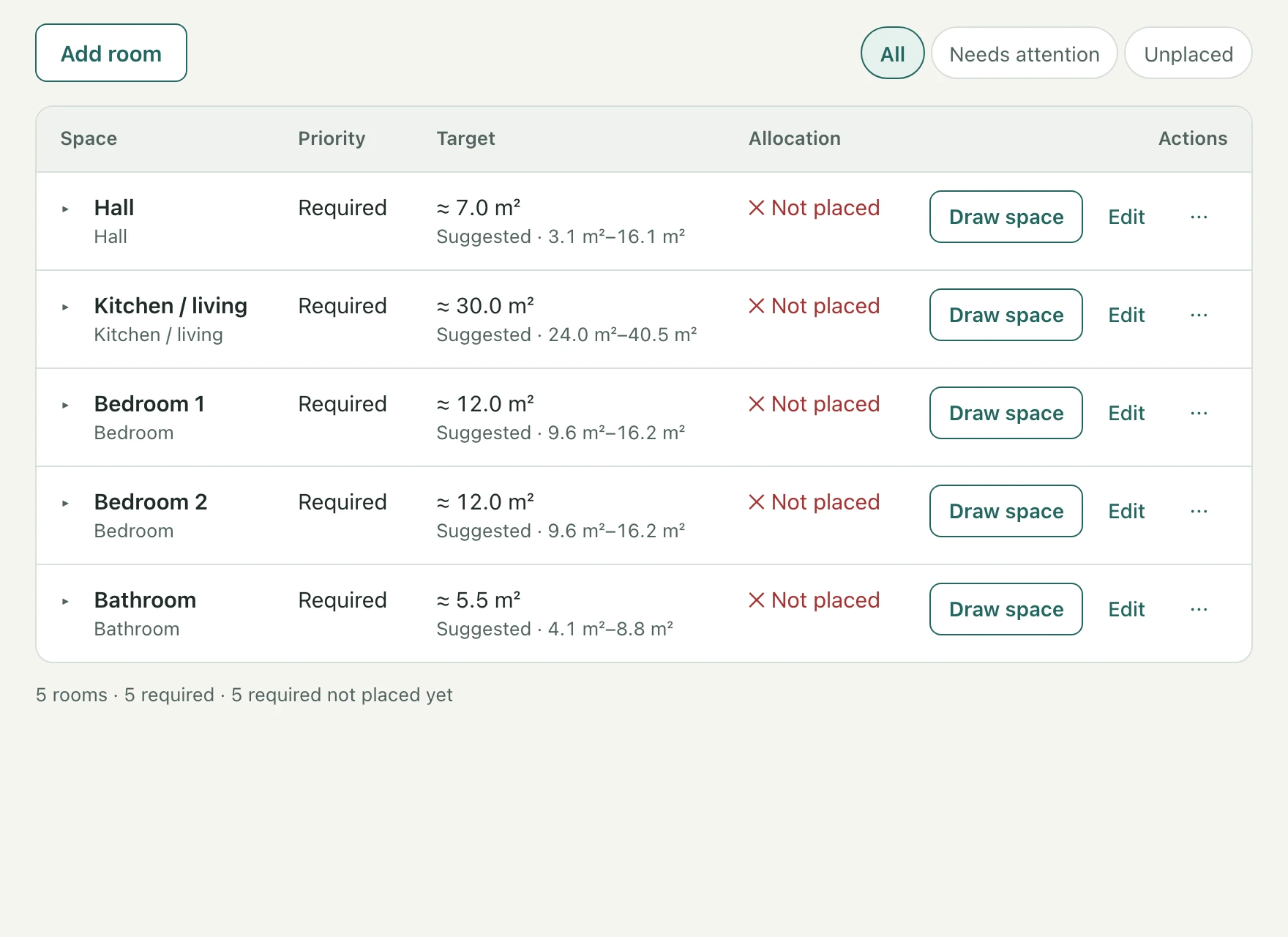Click the Suggested range 24.0 m²–40.5 m²
This screenshot has width=1288, height=937.
pyautogui.click(x=566, y=335)
